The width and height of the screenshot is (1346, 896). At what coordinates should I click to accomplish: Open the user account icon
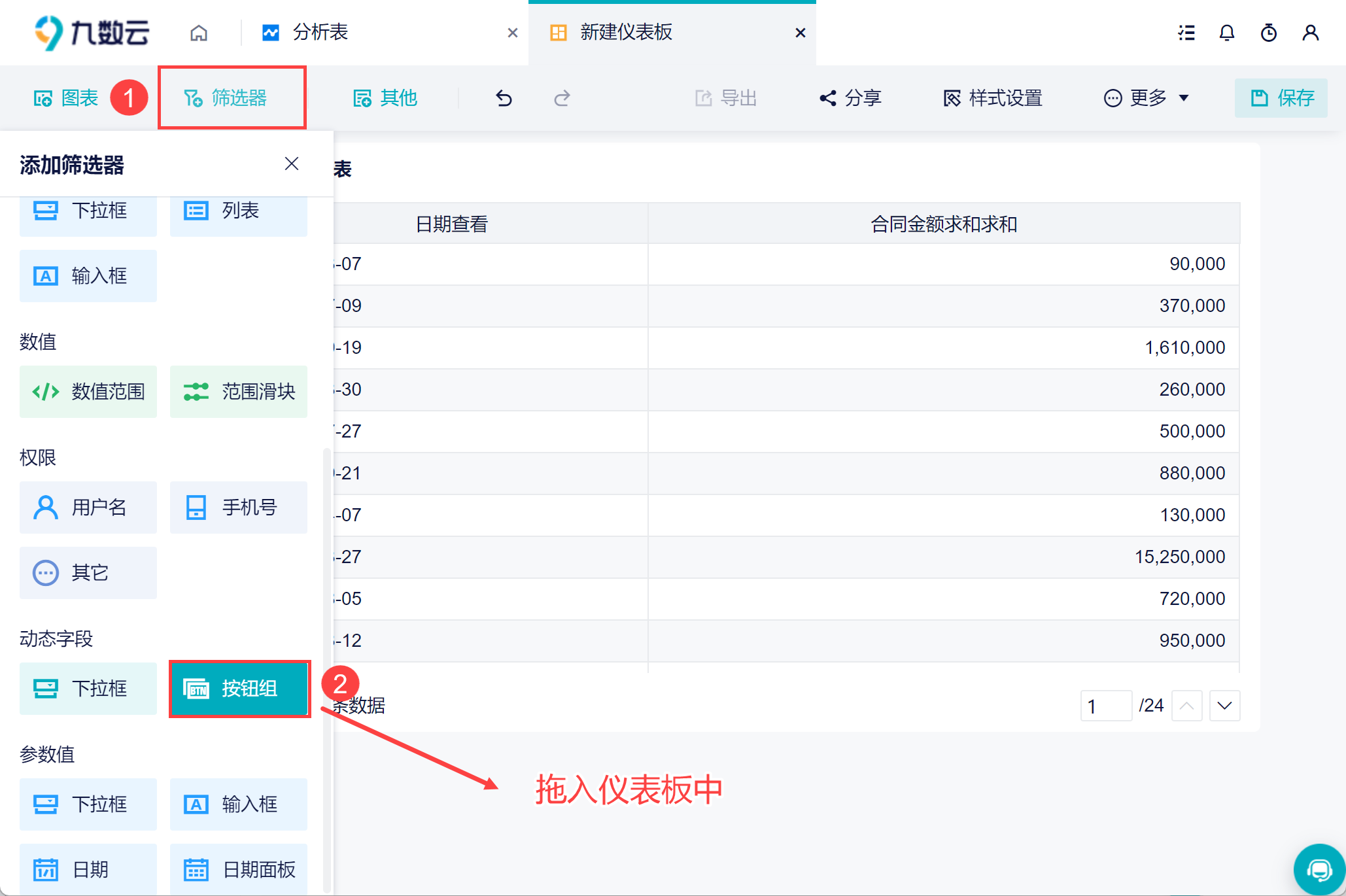1310,33
